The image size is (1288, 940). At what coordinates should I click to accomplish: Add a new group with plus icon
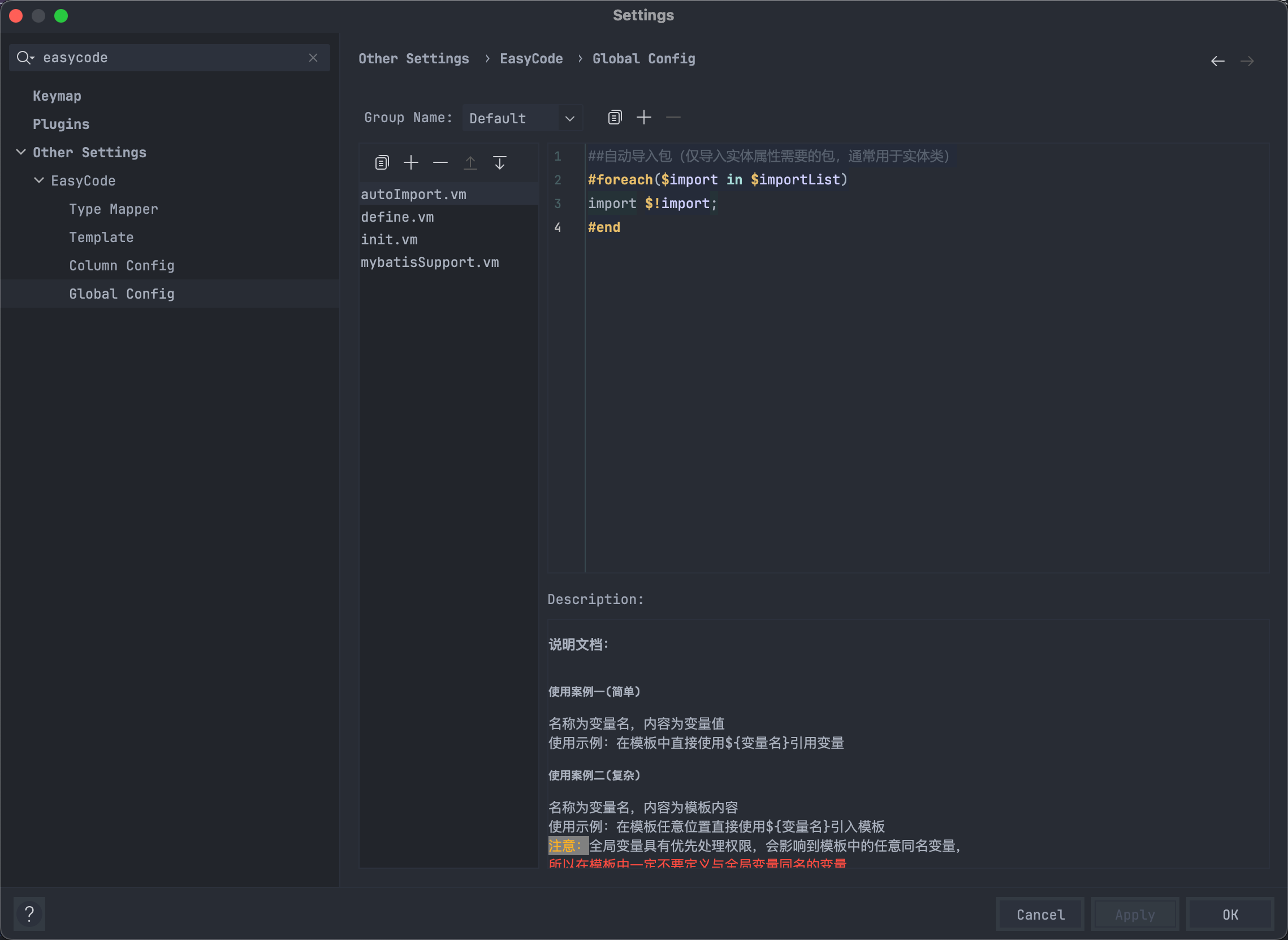pyautogui.click(x=644, y=117)
